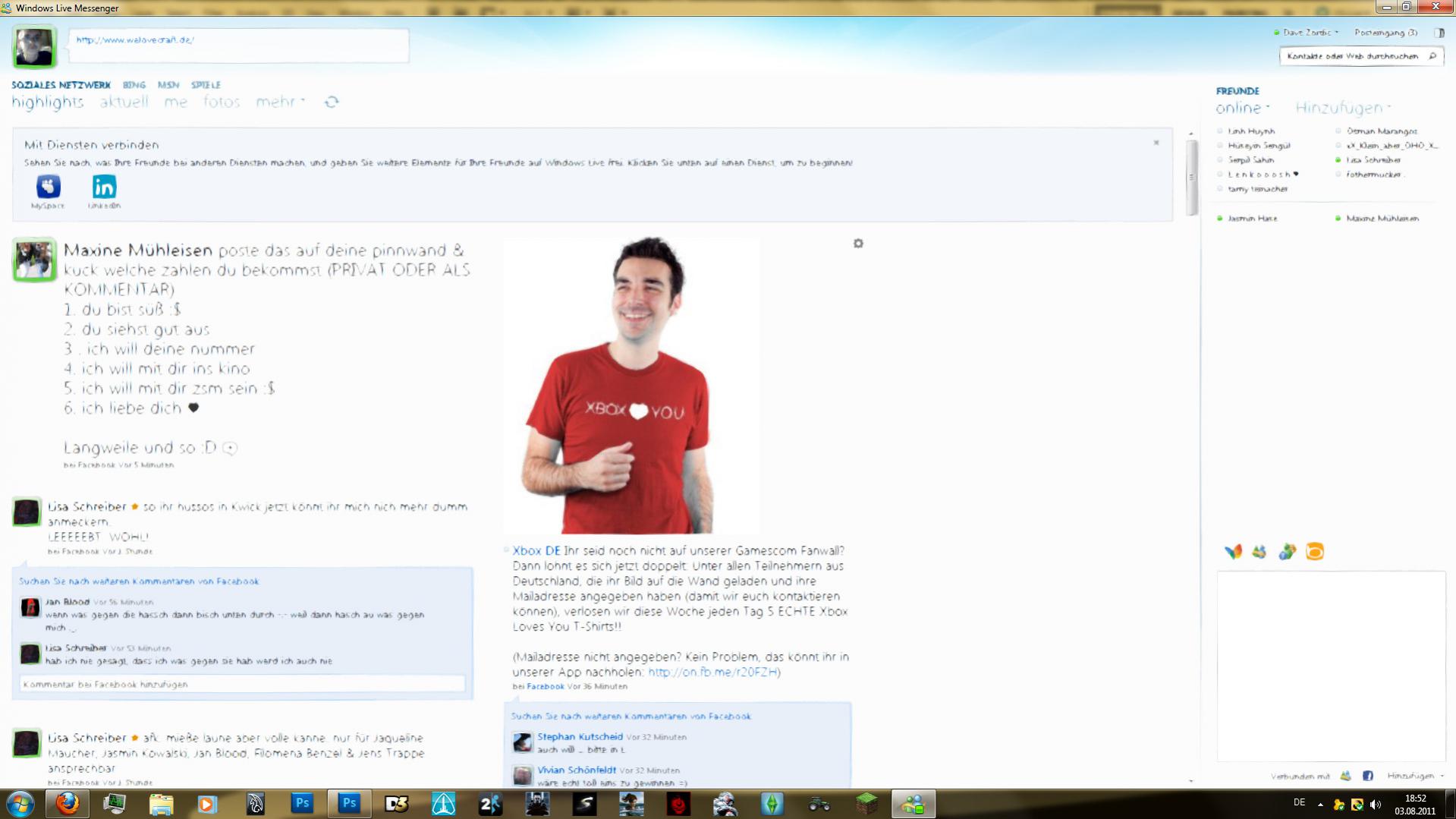
Task: Open post settings gear for Xbox DE
Action: pos(858,244)
